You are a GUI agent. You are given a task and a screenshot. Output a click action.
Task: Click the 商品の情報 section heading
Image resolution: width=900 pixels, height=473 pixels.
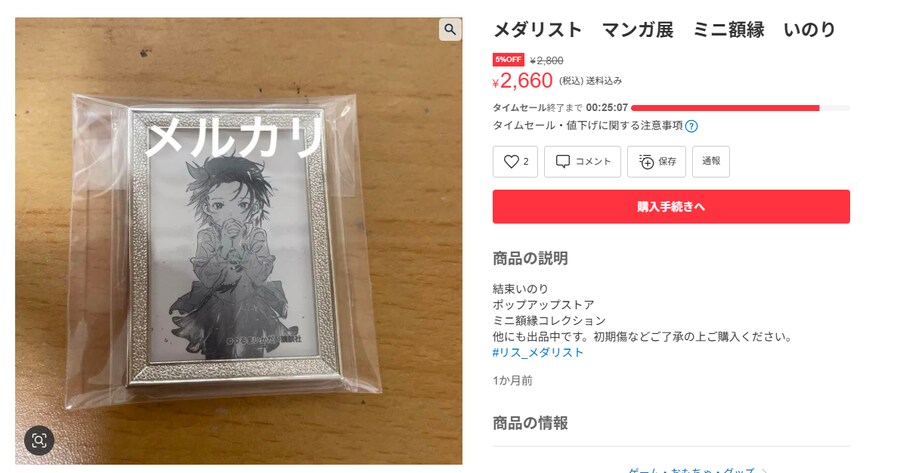coord(530,424)
